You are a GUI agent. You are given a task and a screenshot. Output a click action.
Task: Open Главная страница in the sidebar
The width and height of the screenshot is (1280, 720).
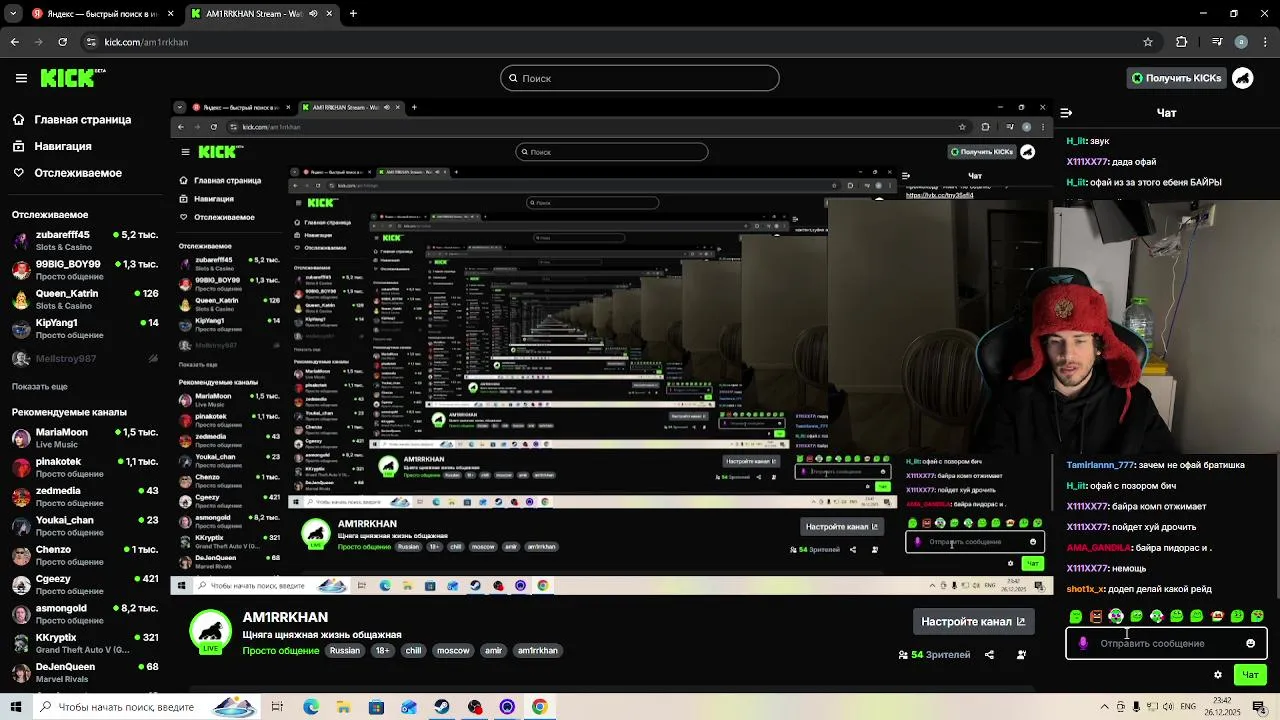71,120
